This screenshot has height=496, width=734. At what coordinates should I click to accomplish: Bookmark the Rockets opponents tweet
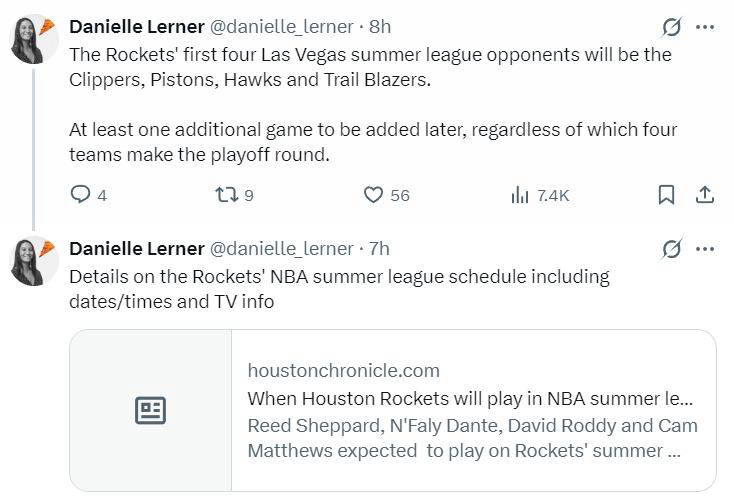pos(666,195)
